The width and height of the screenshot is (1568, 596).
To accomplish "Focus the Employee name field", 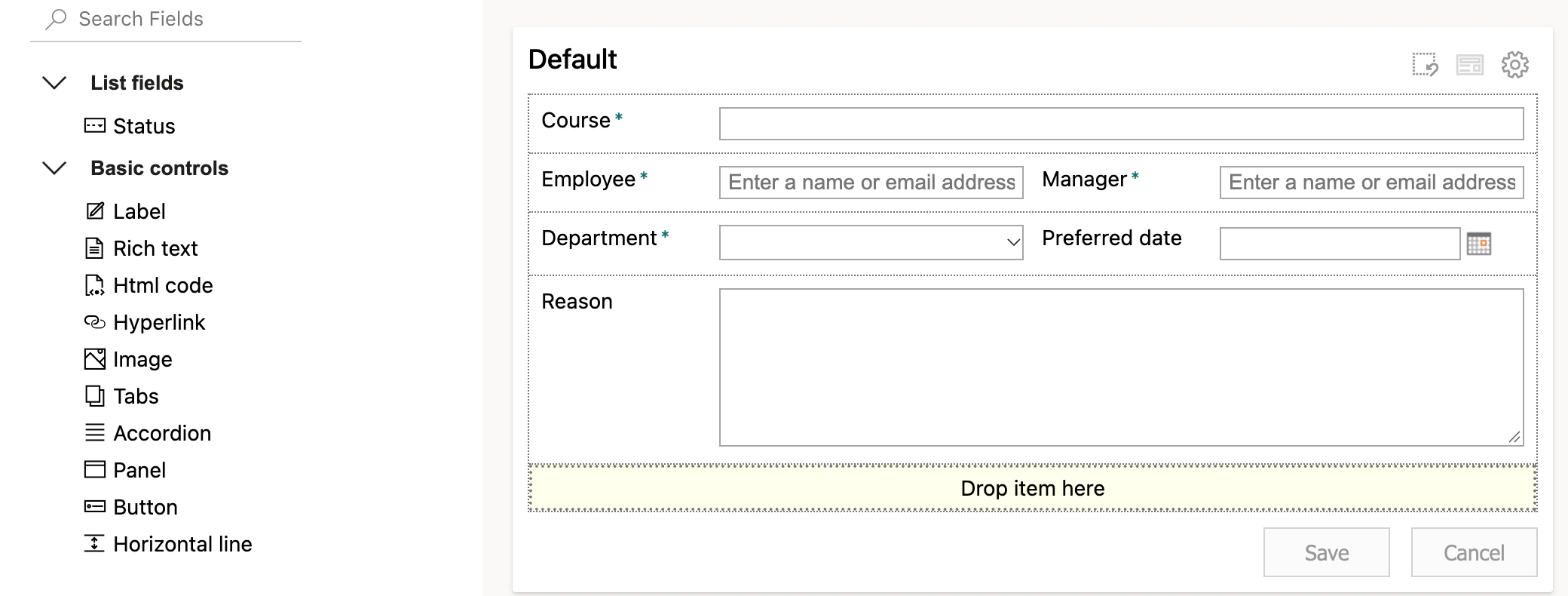I will [x=871, y=183].
